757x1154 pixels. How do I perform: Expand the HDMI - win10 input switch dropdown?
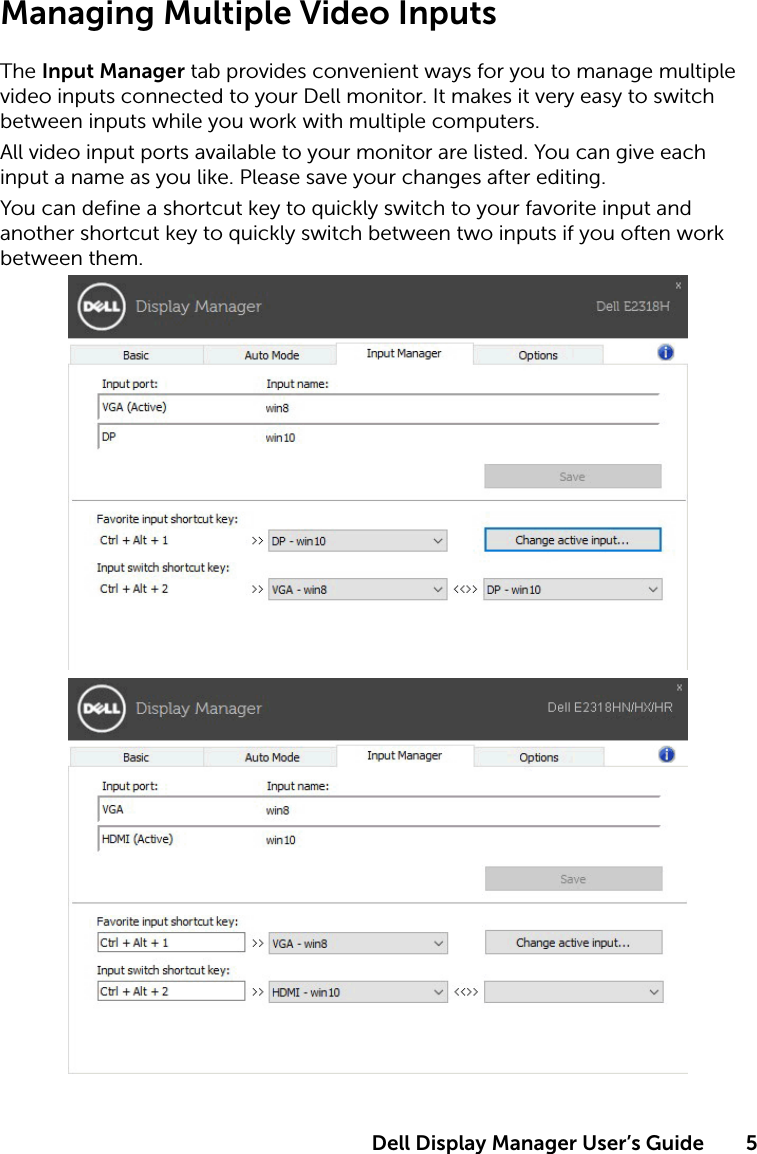pyautogui.click(x=357, y=992)
